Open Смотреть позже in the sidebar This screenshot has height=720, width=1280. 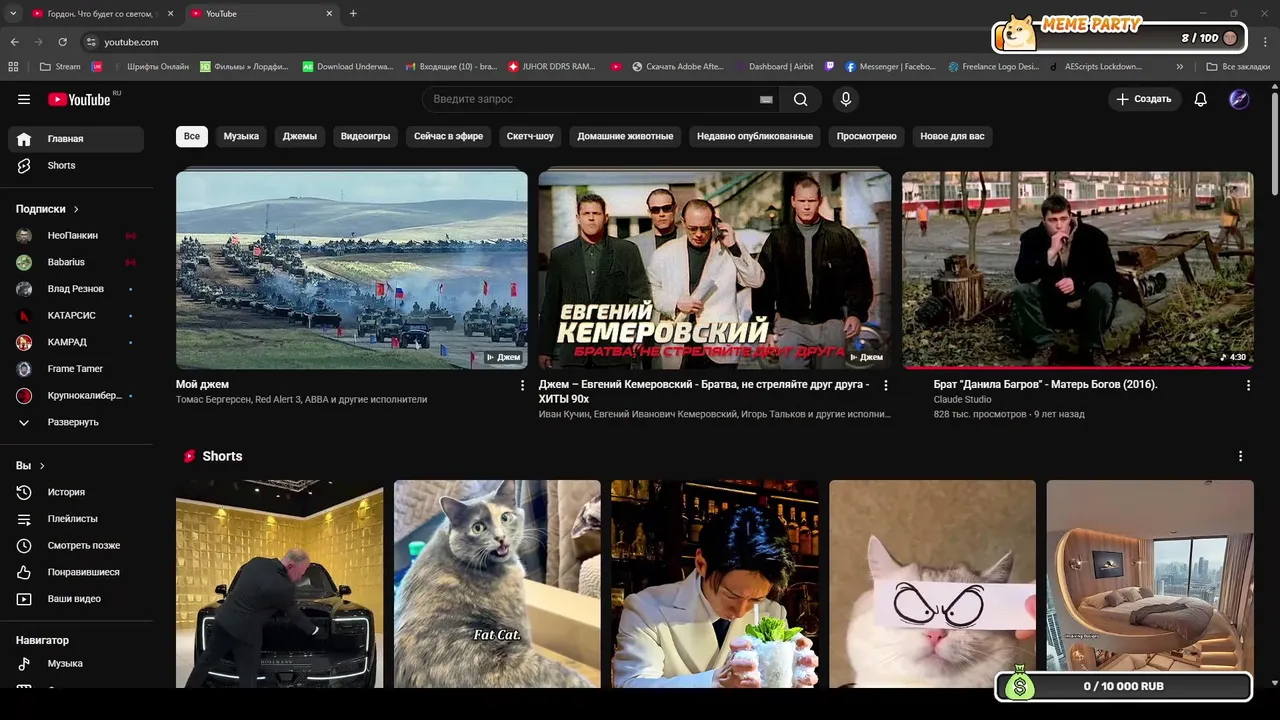click(76, 545)
